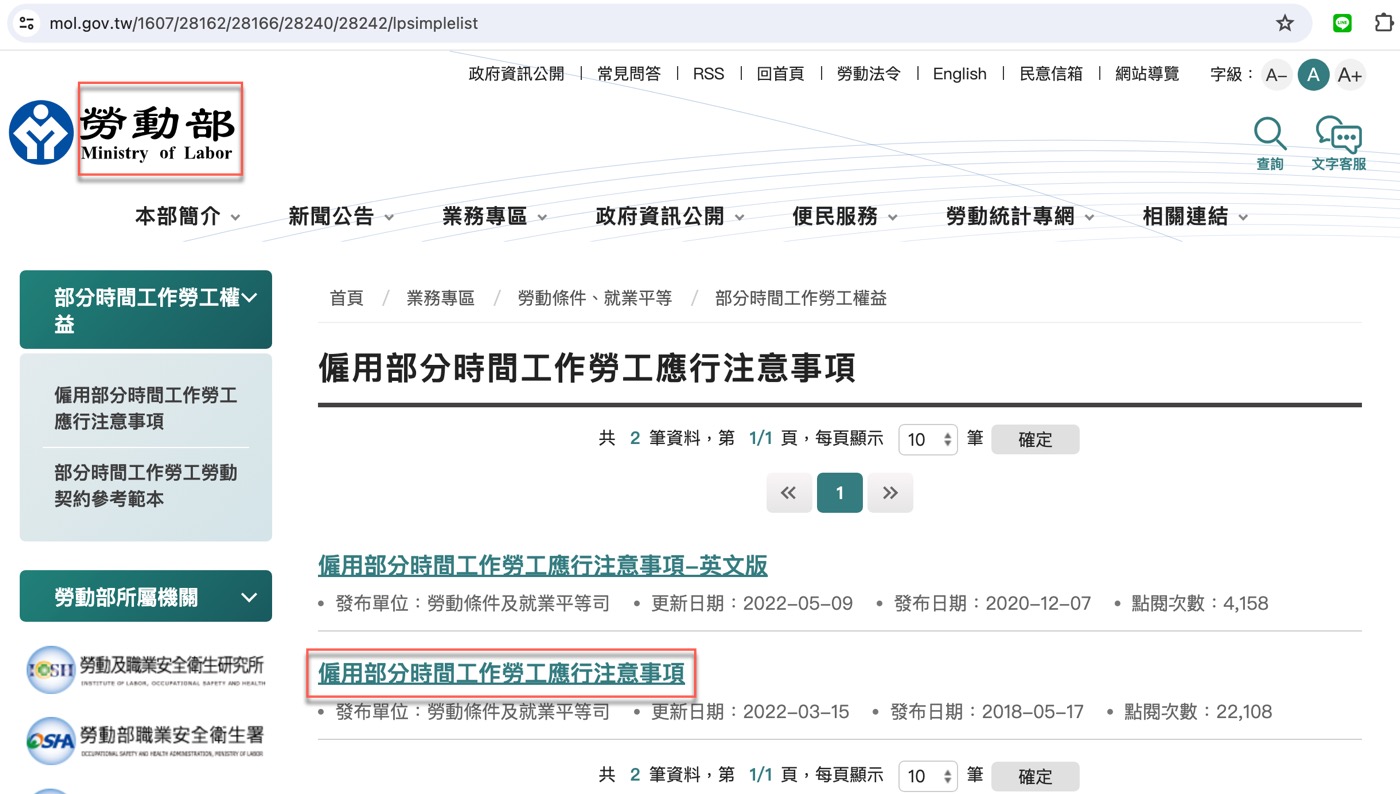Open the 網站導覽 link
The image size is (1400, 794).
coord(1147,74)
